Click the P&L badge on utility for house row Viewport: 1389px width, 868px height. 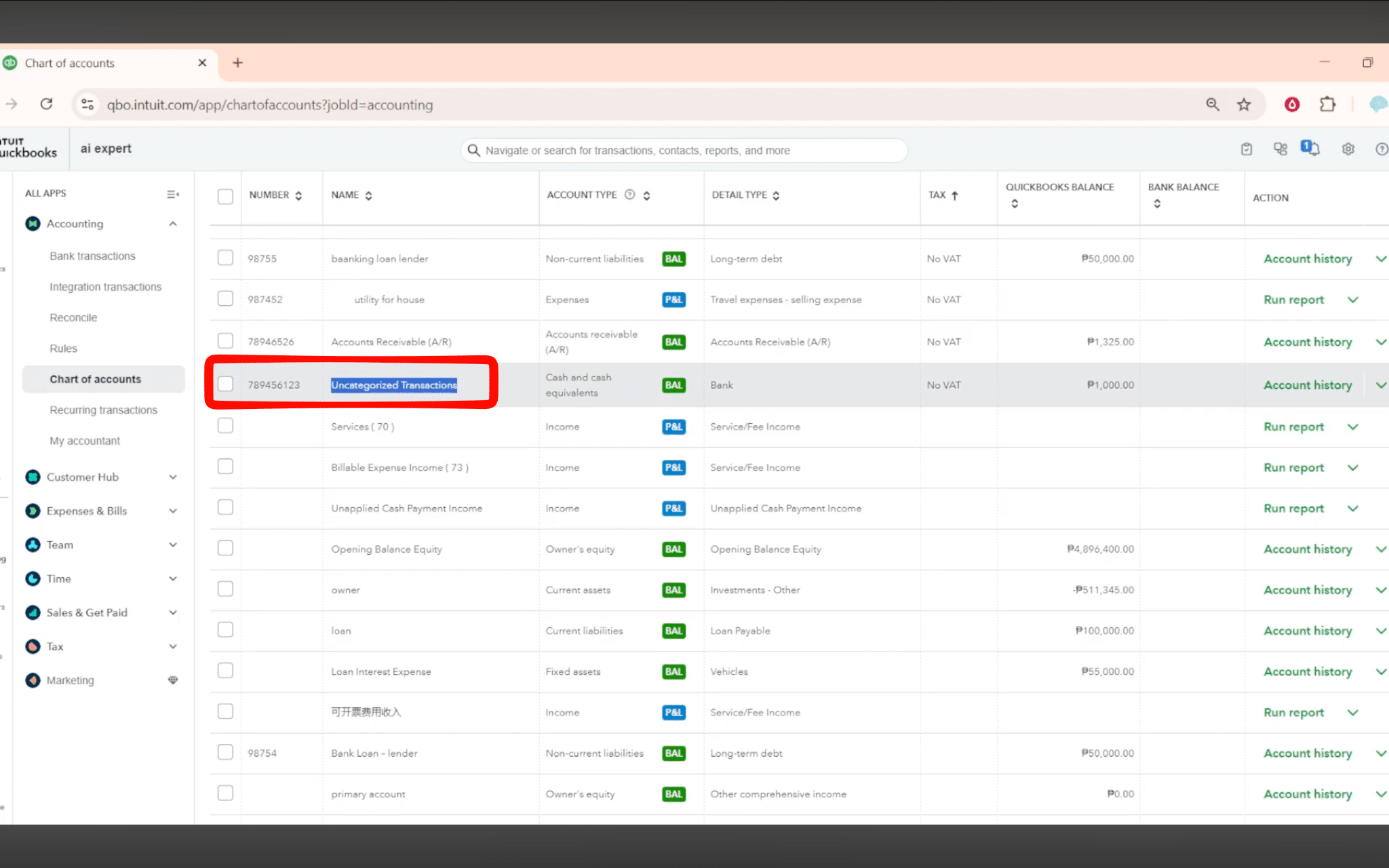pos(673,299)
